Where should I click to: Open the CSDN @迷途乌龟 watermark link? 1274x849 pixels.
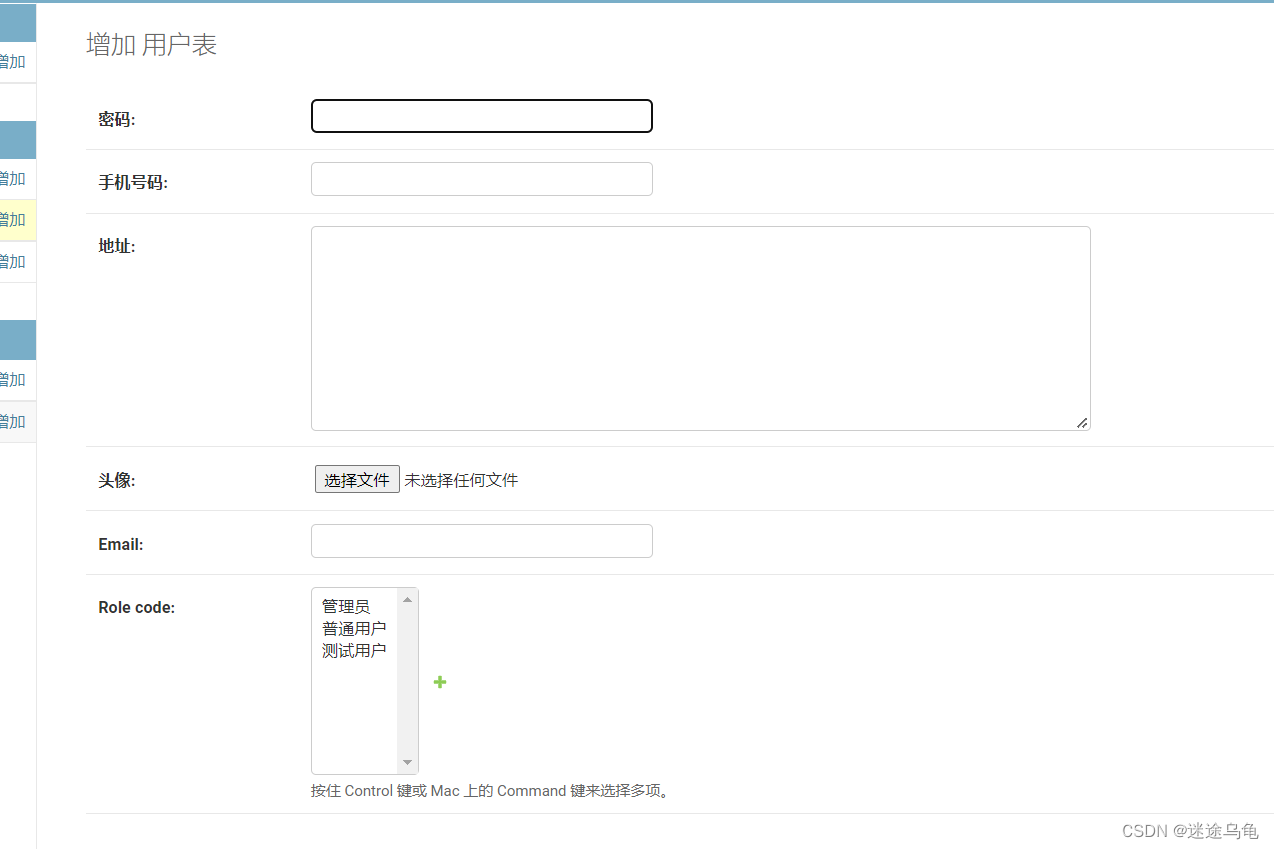pos(1189,831)
